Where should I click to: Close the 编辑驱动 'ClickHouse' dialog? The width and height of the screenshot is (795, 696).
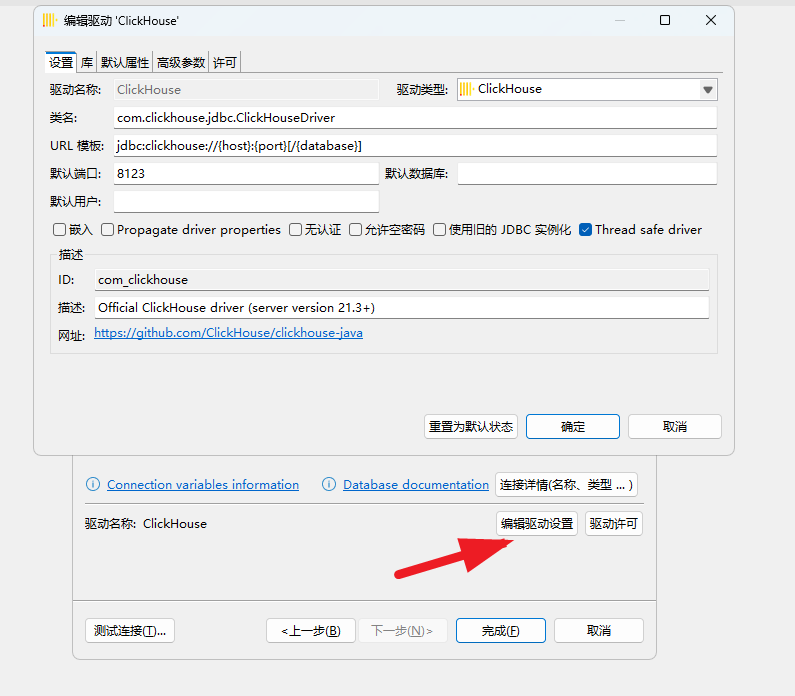pyautogui.click(x=711, y=20)
